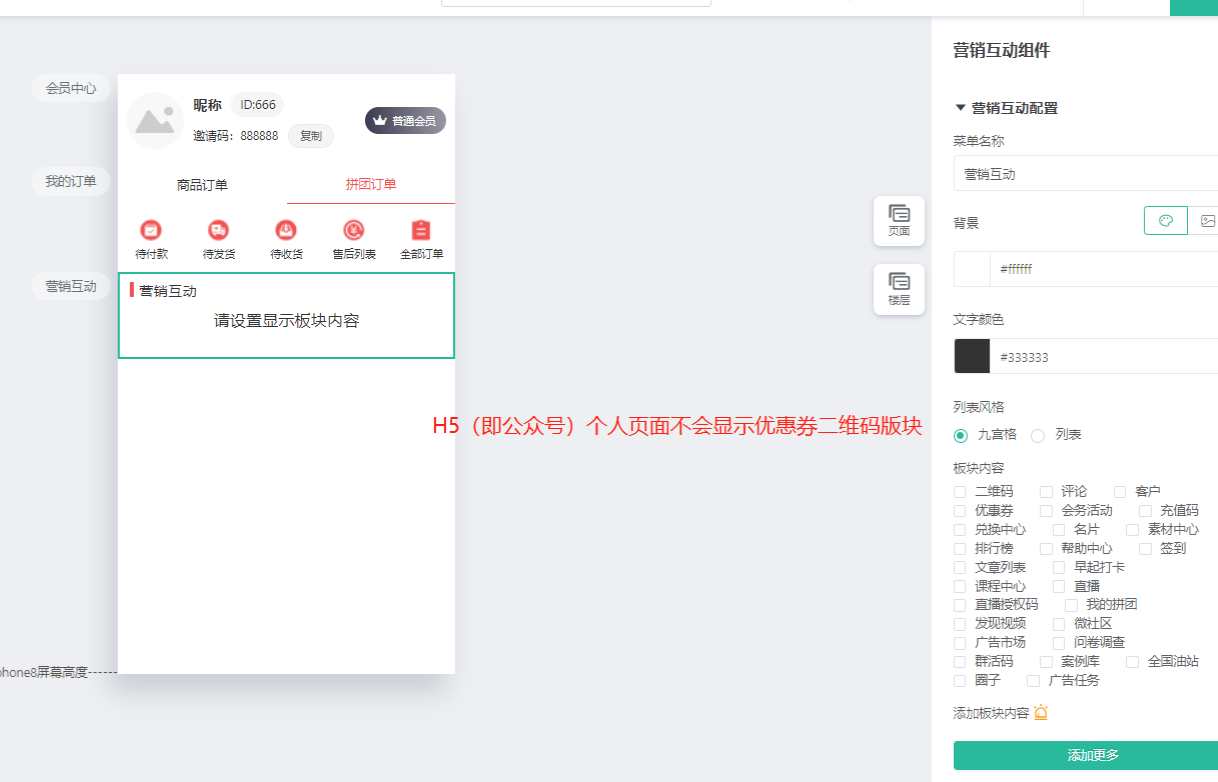
Task: Click the 待发货 truck icon
Action: 218,231
